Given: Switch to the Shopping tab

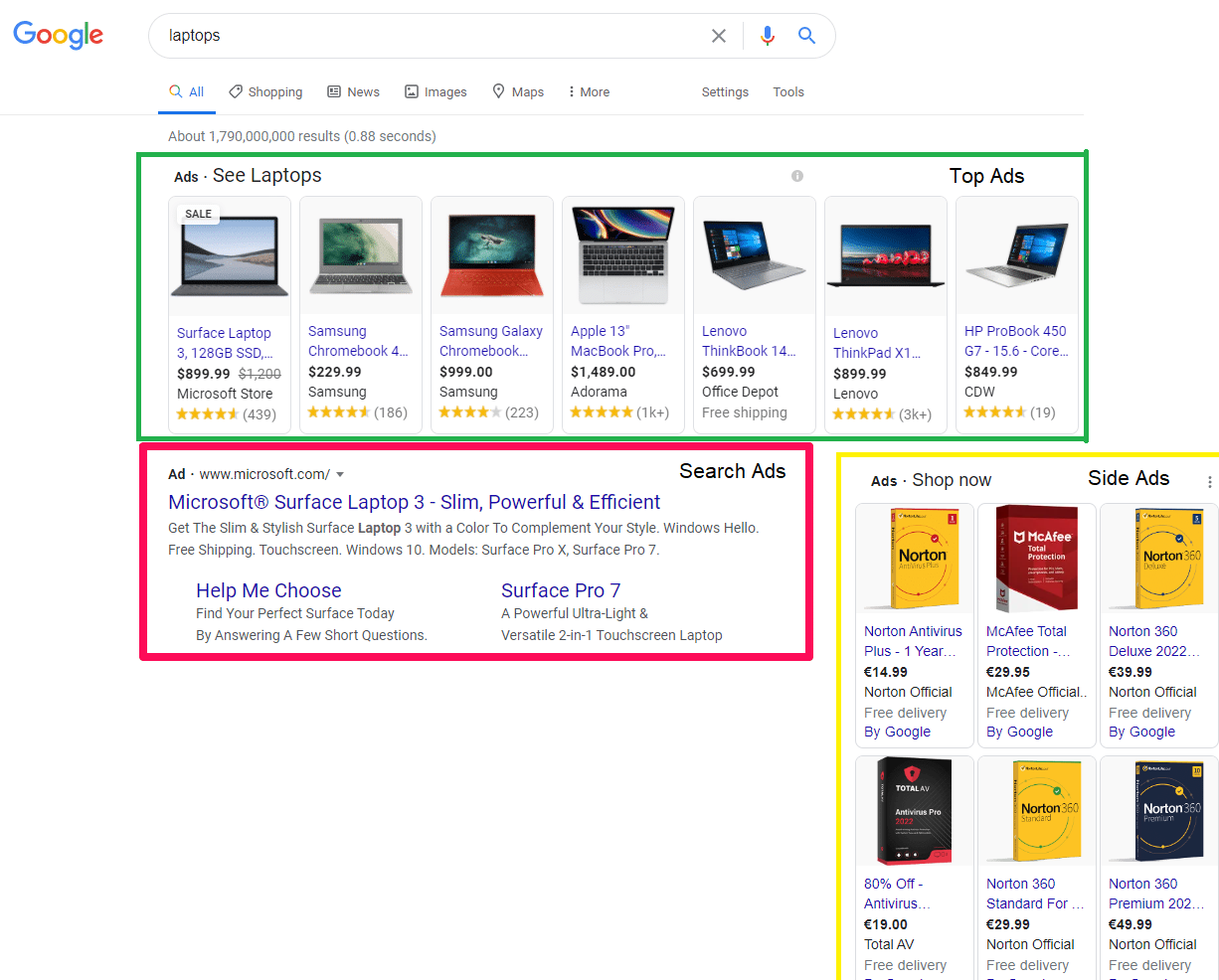Looking at the screenshot, I should coord(265,91).
